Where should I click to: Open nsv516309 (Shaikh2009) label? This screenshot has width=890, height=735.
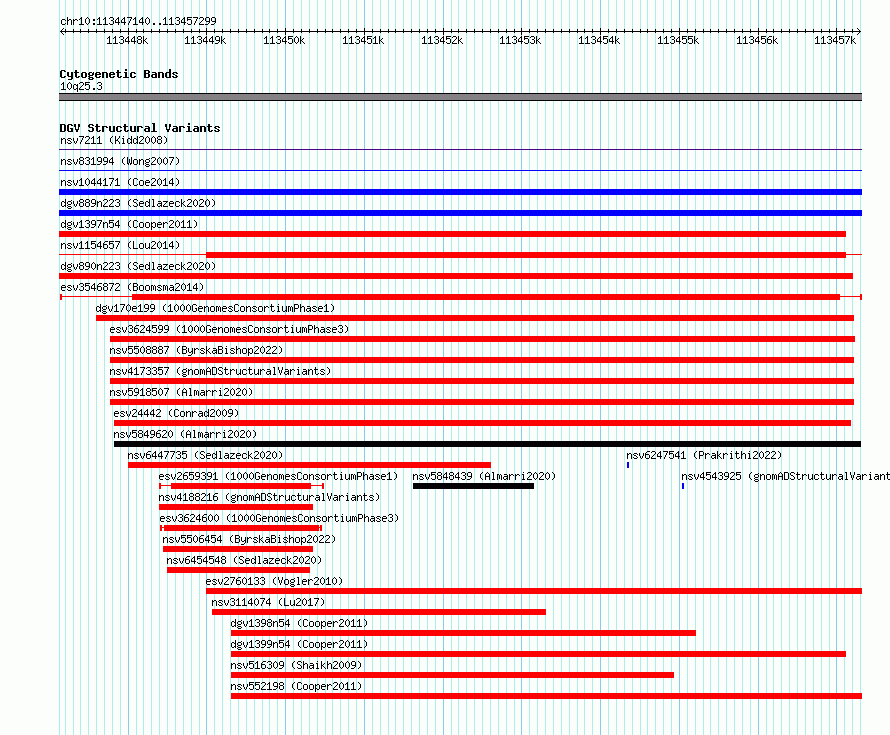(x=296, y=665)
